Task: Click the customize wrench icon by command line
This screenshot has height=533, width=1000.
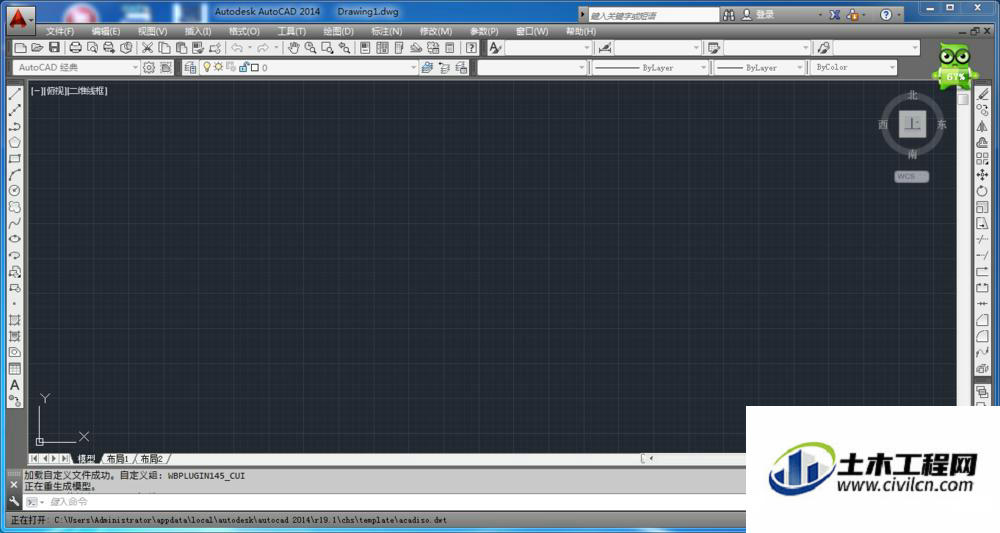Action: [14, 502]
